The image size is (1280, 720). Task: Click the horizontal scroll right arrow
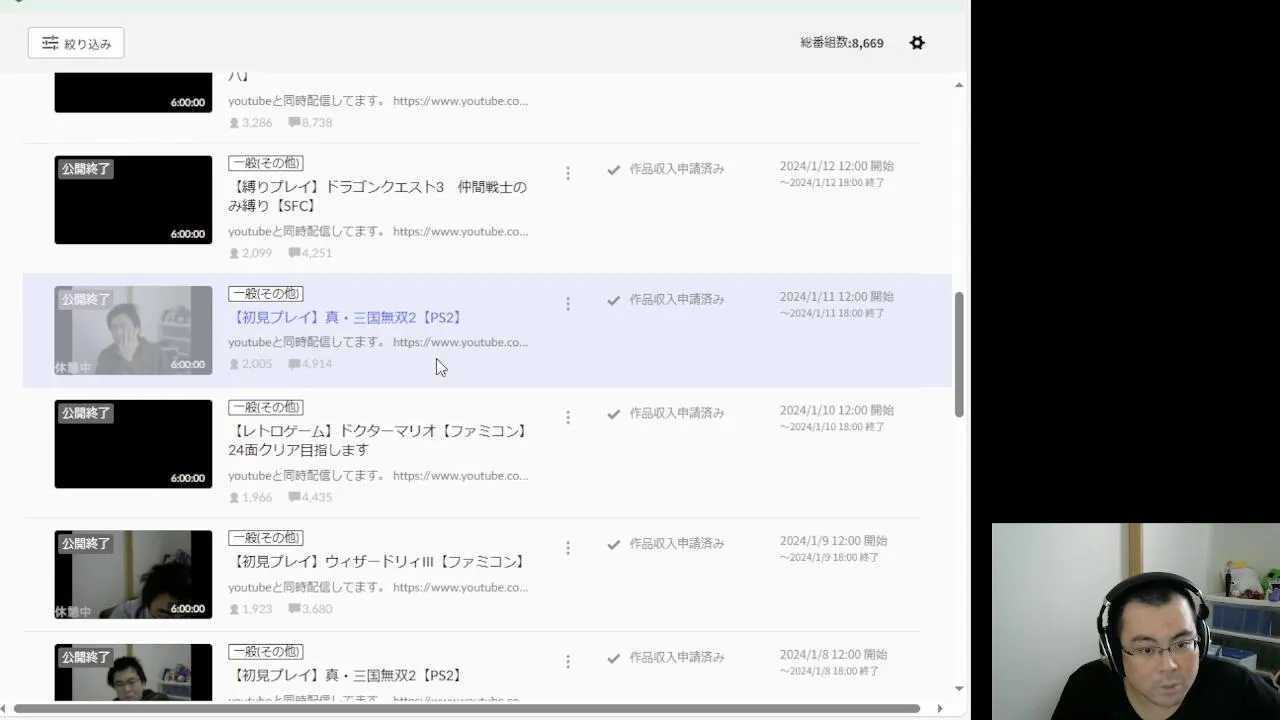click(939, 709)
